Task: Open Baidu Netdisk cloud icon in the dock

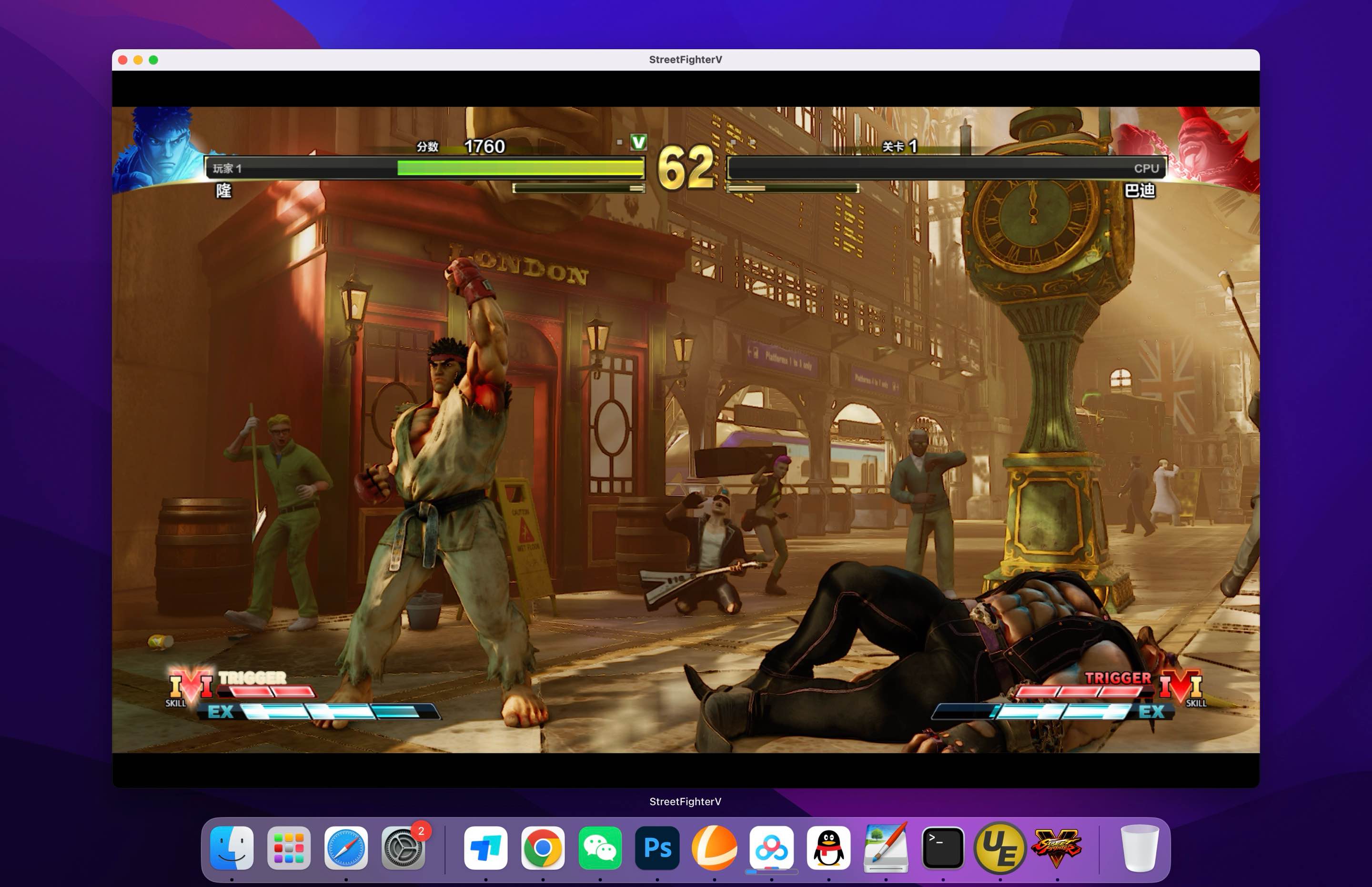Action: (771, 848)
